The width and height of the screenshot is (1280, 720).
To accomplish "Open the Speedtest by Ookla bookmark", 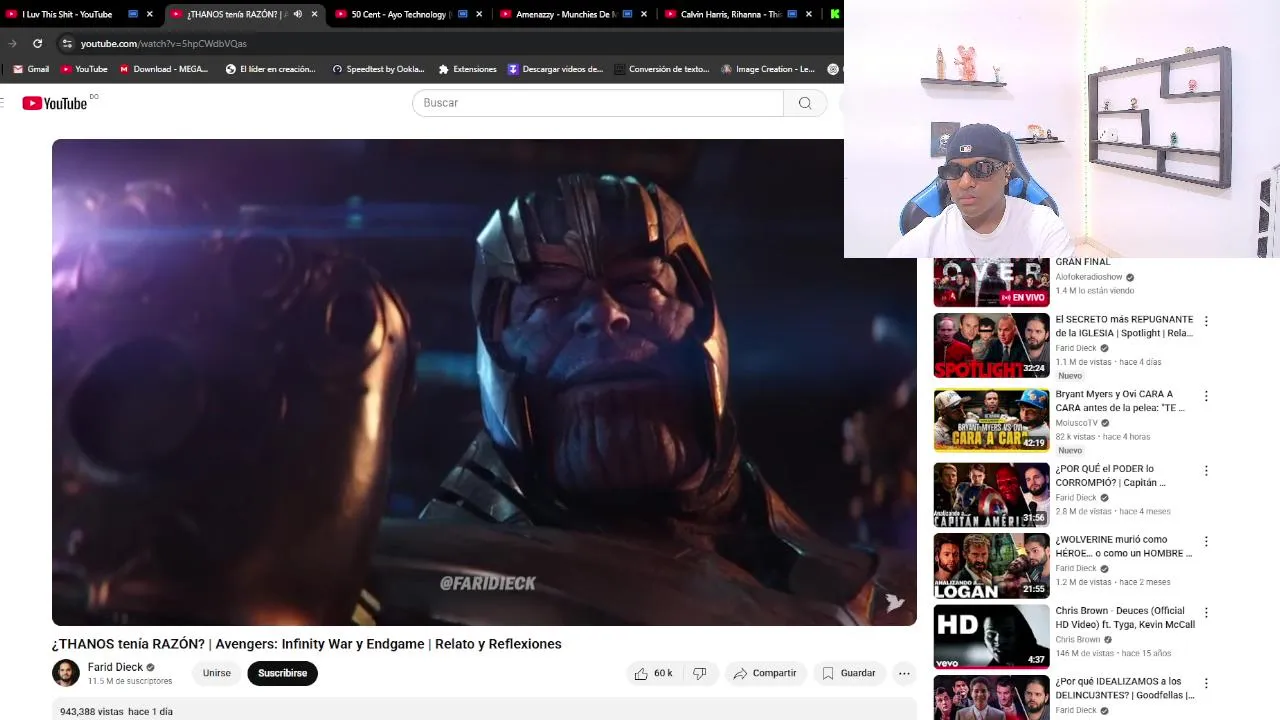I will click(379, 69).
